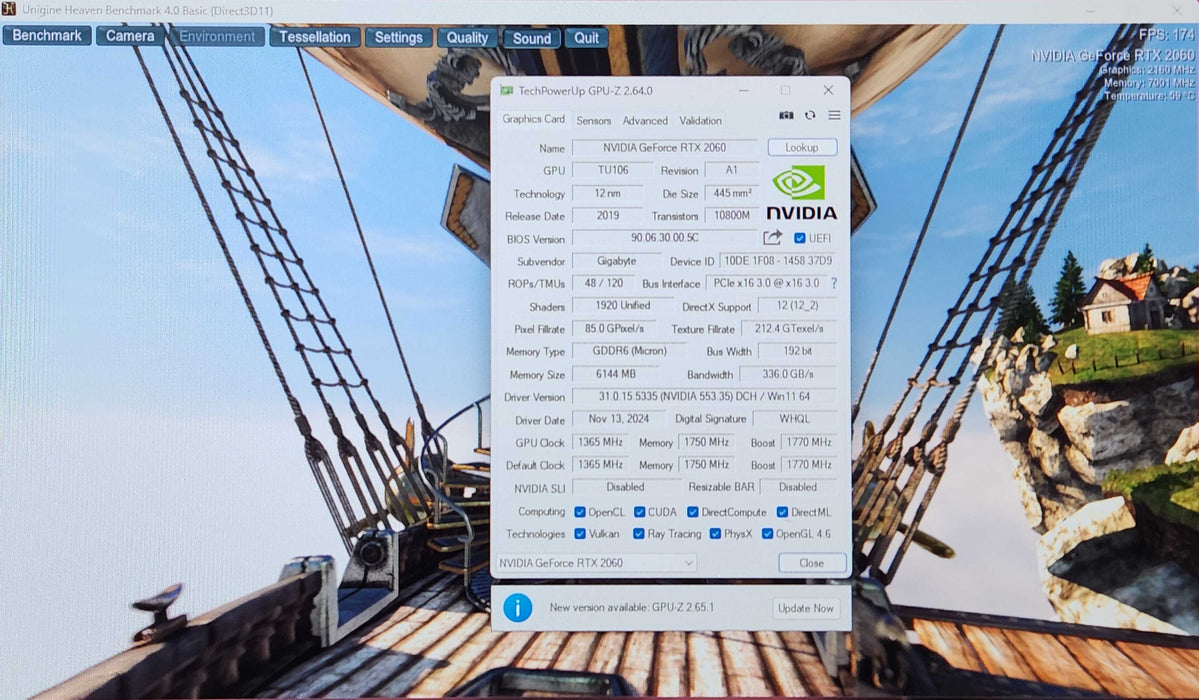The image size is (1199, 700).
Task: Click the Transistors value 10800M
Action: [732, 216]
